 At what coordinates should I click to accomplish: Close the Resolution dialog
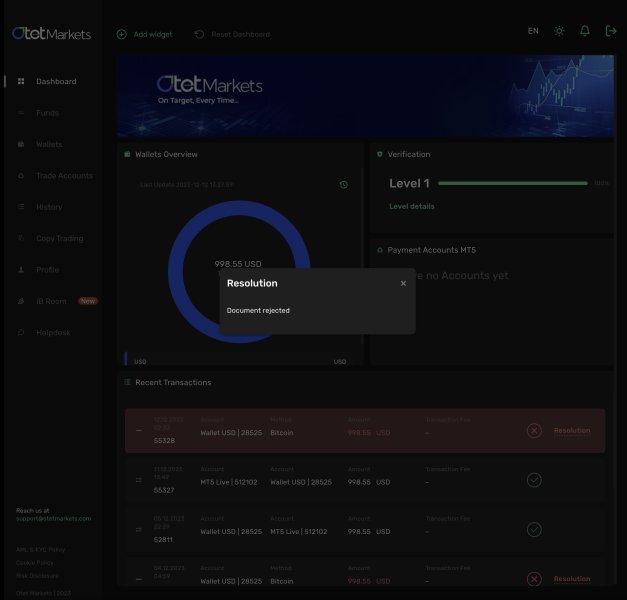click(x=403, y=283)
